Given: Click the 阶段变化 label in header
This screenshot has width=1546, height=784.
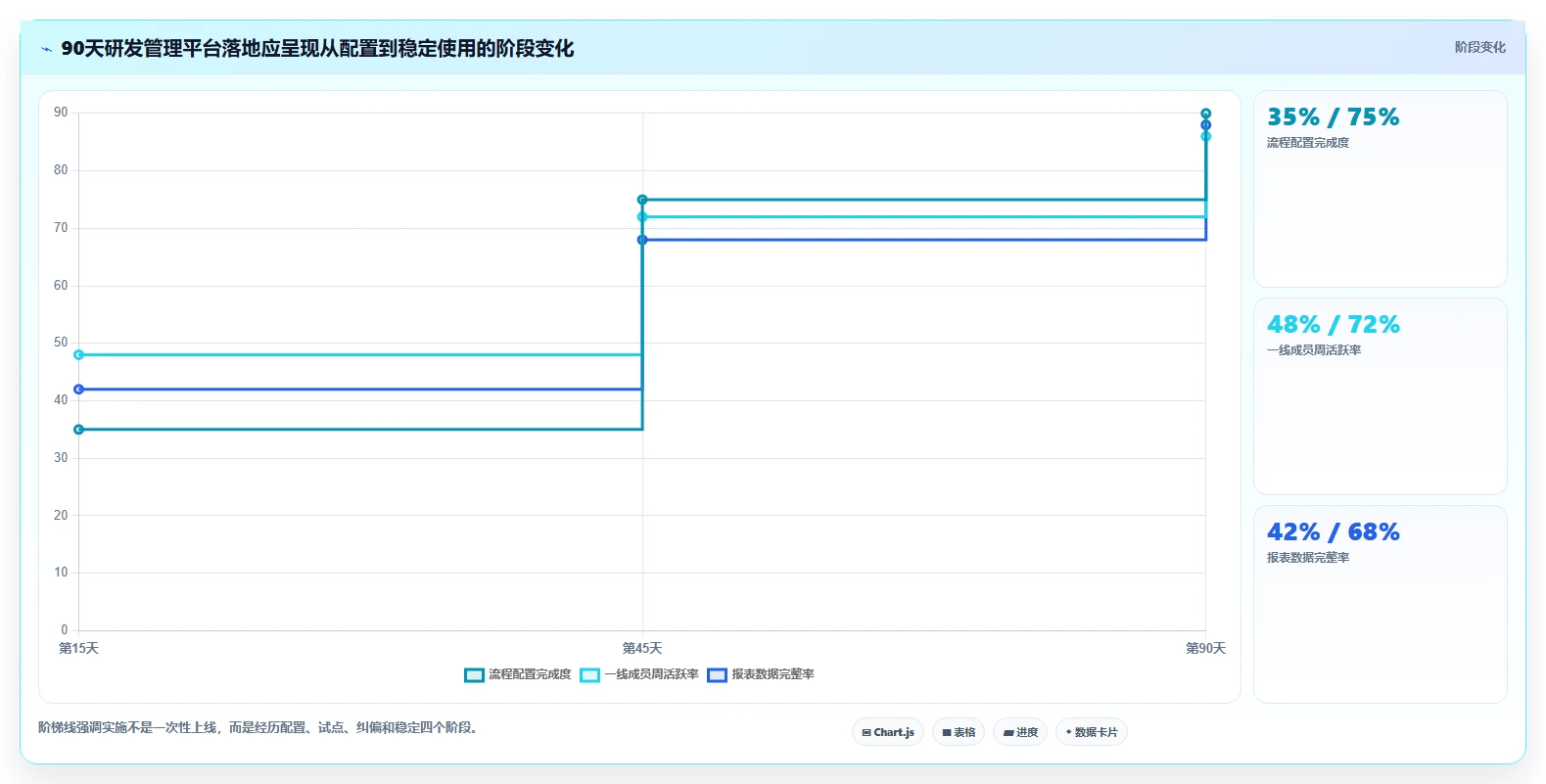Looking at the screenshot, I should [x=1479, y=47].
